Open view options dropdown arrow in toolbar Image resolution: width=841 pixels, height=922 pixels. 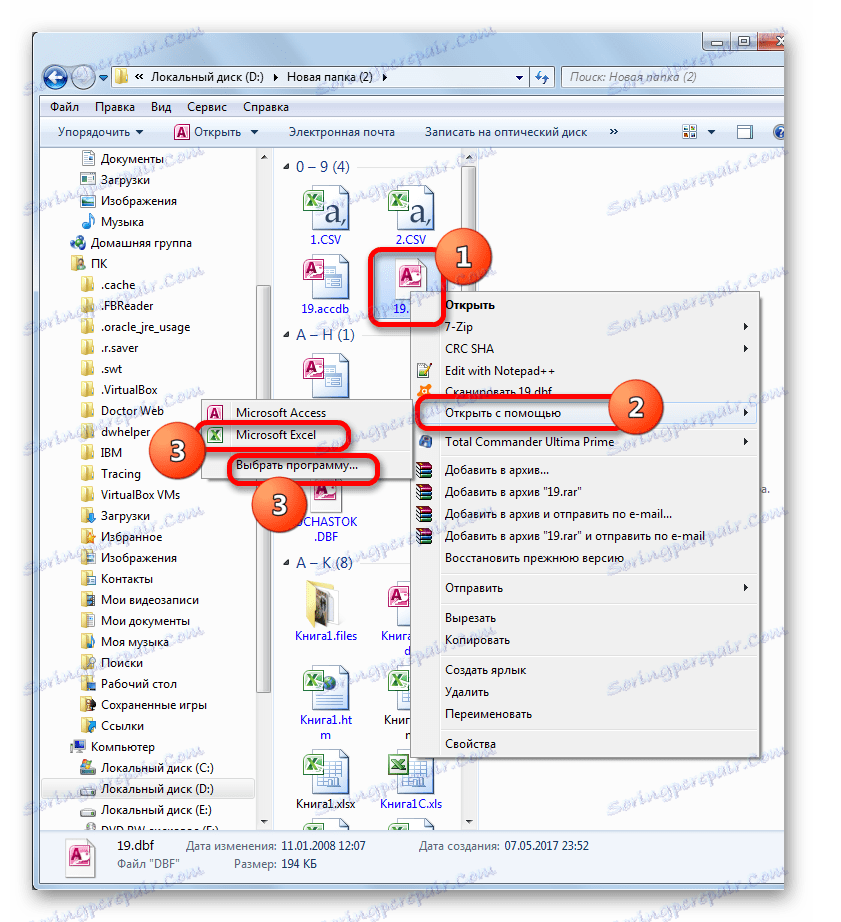point(712,132)
